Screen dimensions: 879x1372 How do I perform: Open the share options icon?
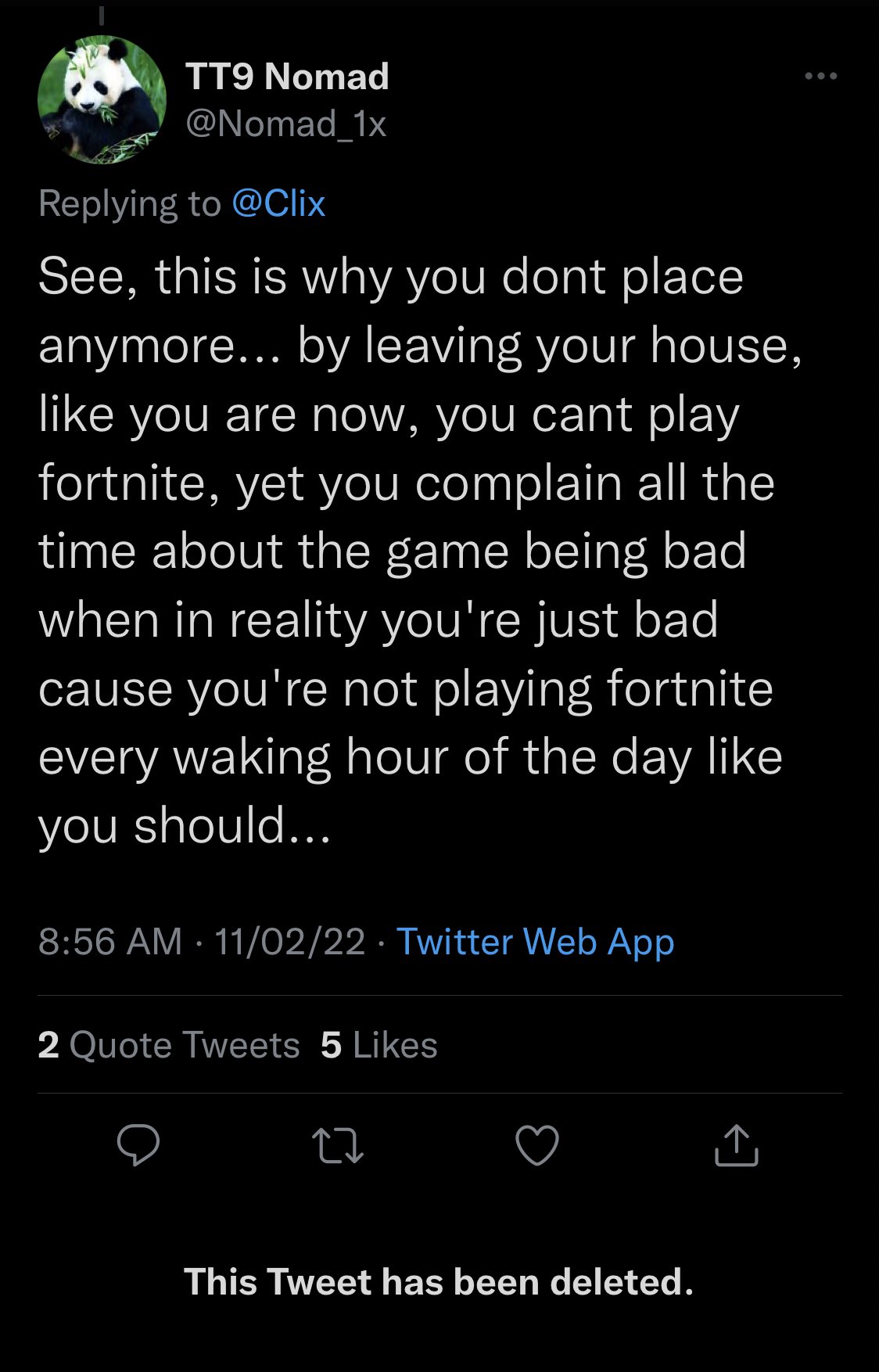point(737,1146)
